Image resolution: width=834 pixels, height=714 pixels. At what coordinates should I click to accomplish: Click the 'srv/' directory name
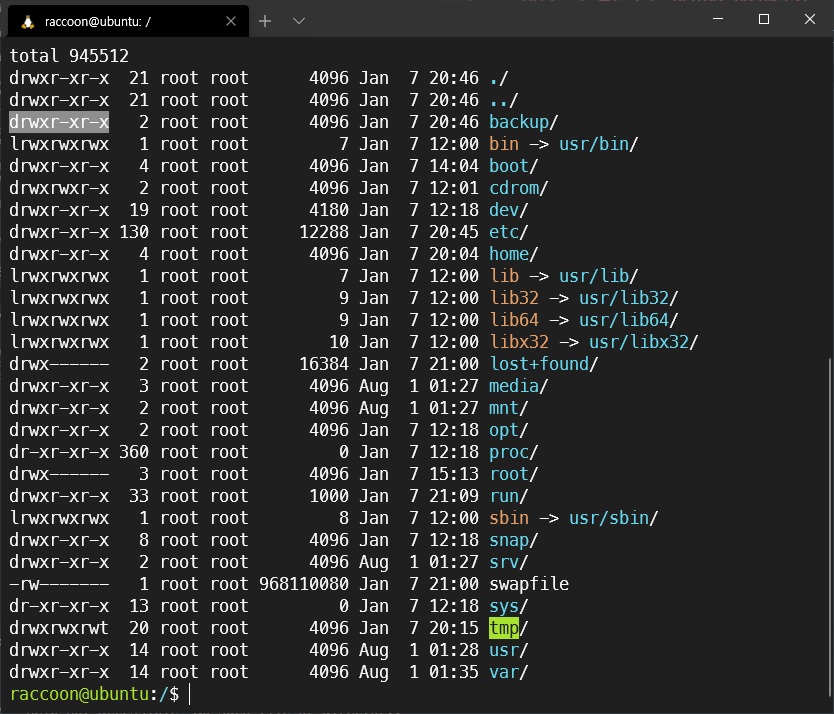click(x=508, y=562)
